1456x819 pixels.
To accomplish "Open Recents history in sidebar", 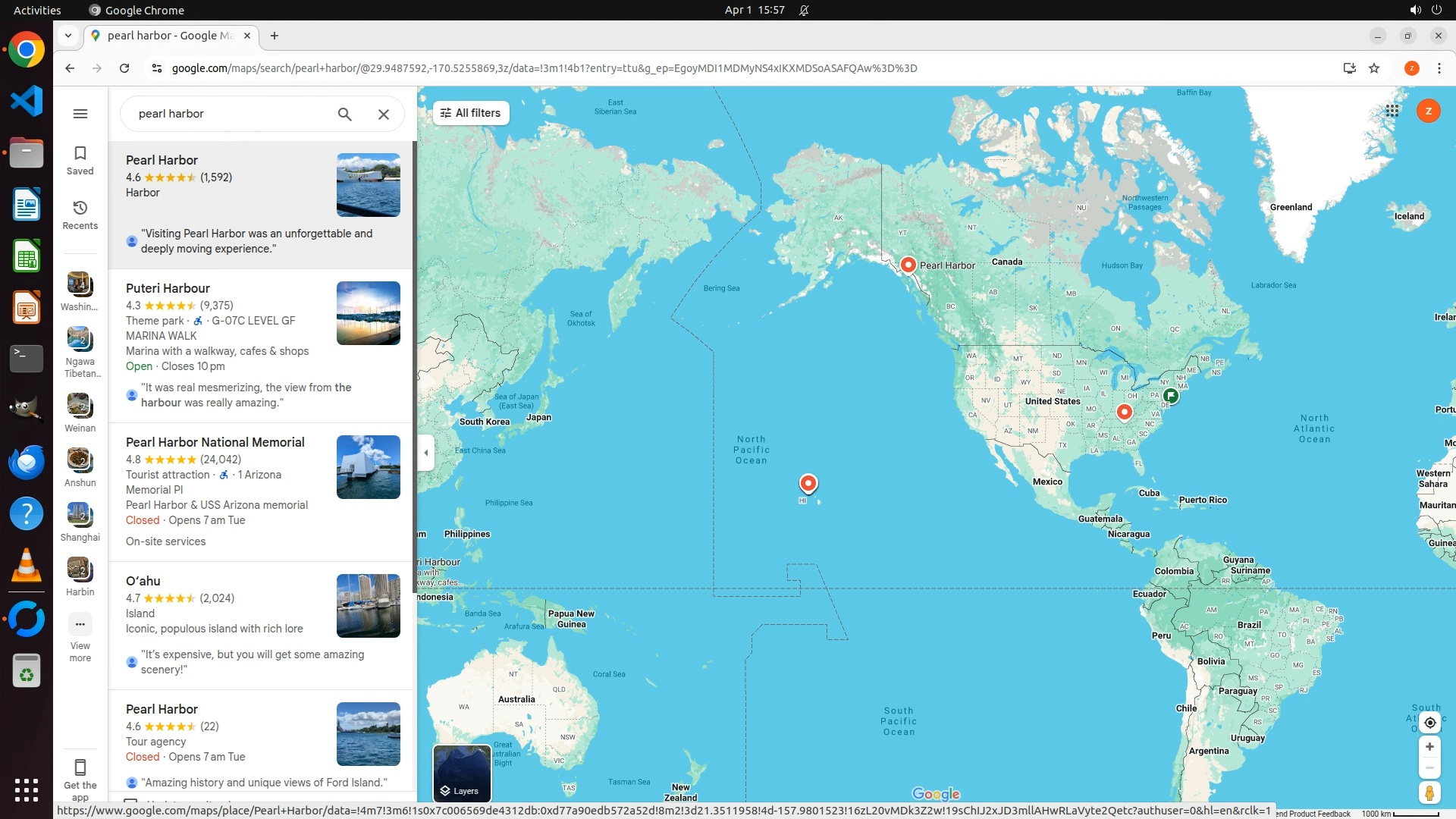I will 80,215.
